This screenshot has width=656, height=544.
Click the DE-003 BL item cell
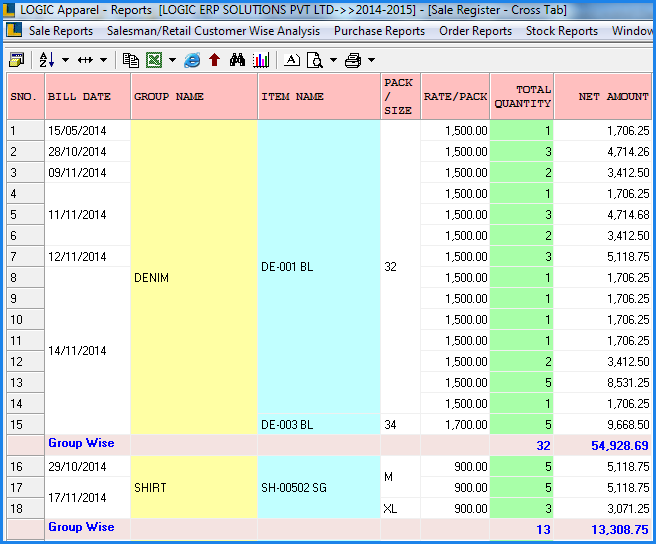click(319, 424)
